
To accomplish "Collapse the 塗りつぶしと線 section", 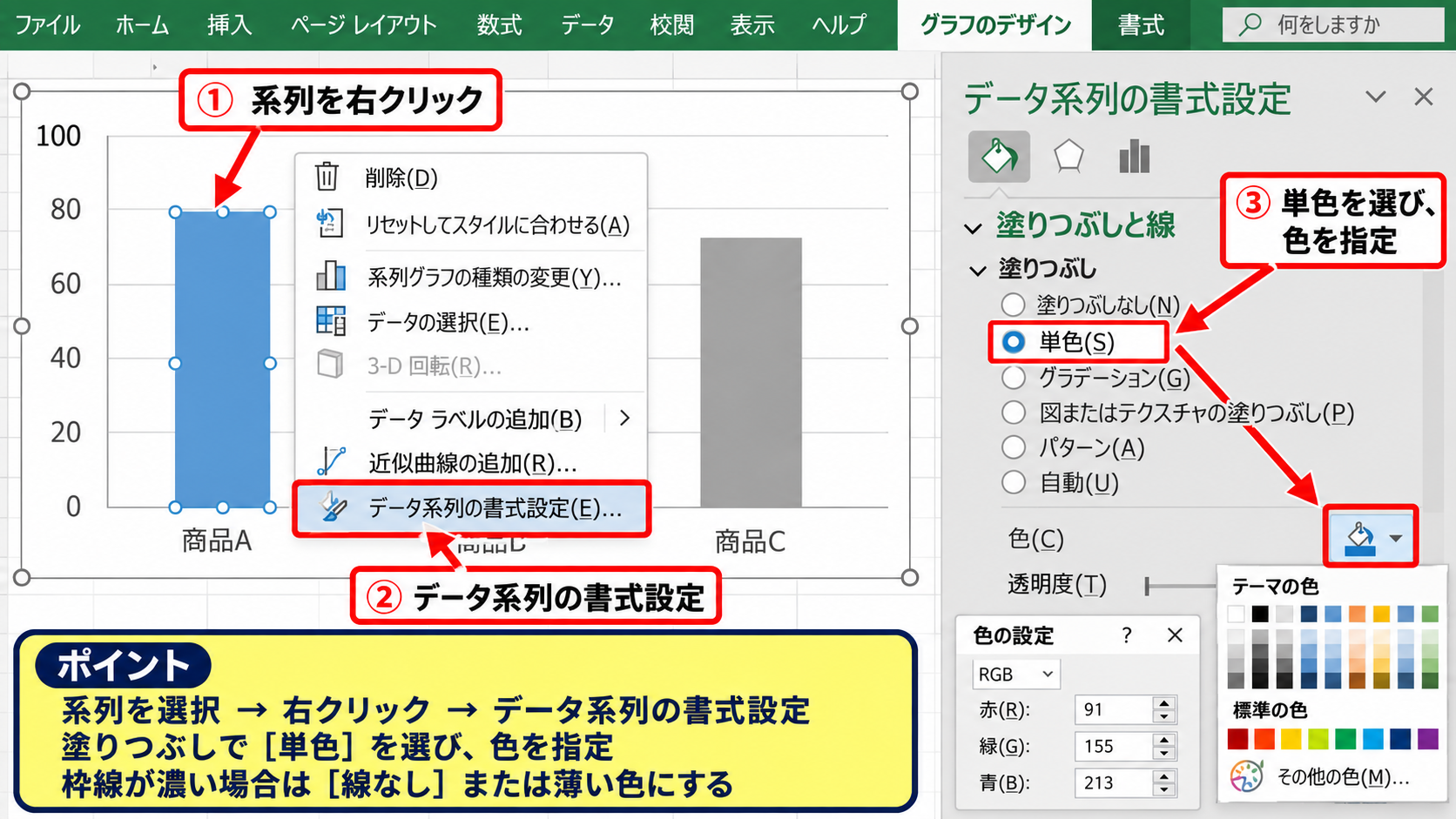I will coord(974,228).
